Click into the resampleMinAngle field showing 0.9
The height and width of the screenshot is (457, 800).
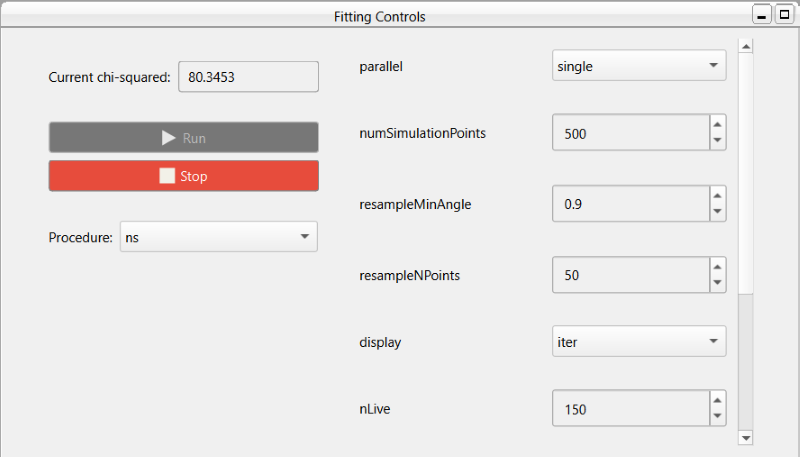(x=631, y=204)
